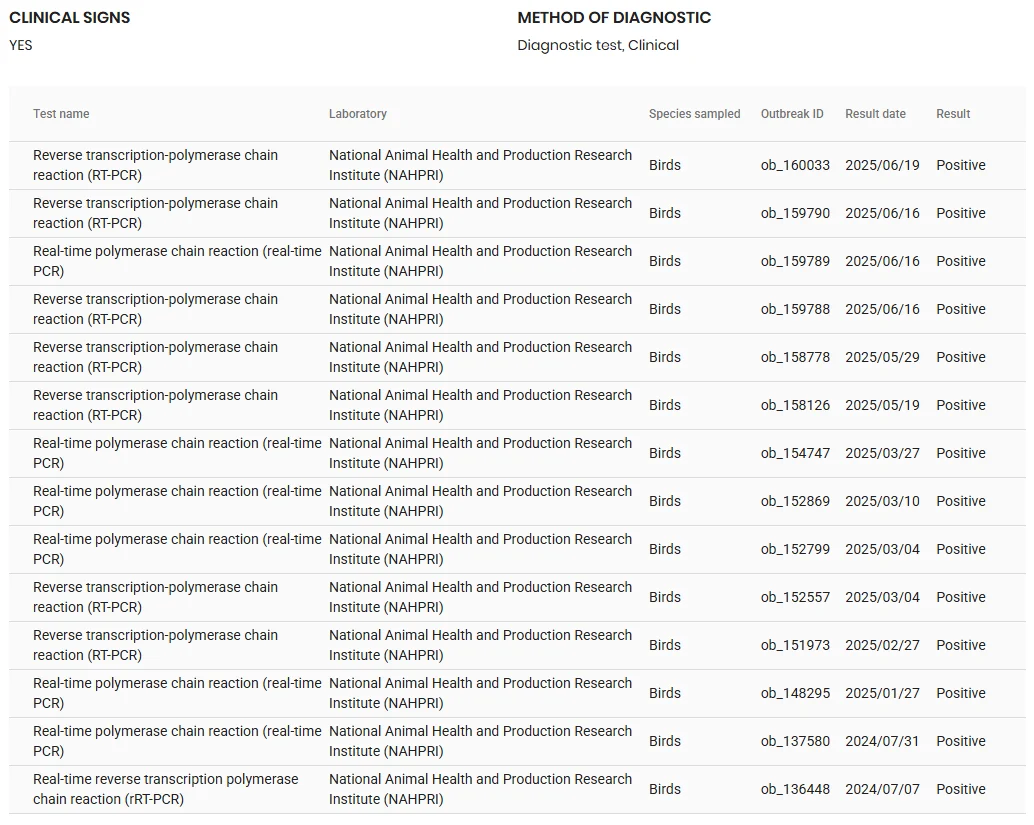Viewport: 1034px width, 825px height.
Task: Click the YES value under Clinical Signs
Action: click(x=20, y=46)
